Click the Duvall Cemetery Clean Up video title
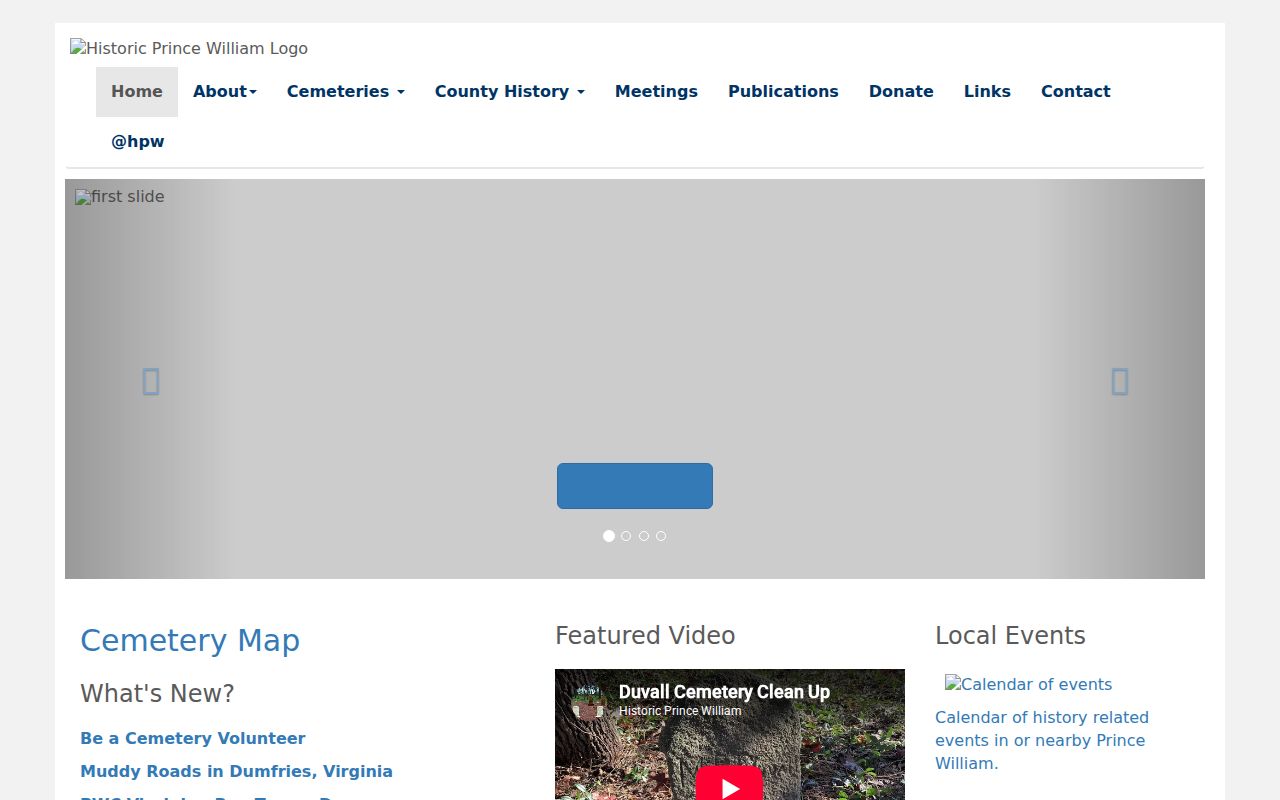 coord(724,692)
